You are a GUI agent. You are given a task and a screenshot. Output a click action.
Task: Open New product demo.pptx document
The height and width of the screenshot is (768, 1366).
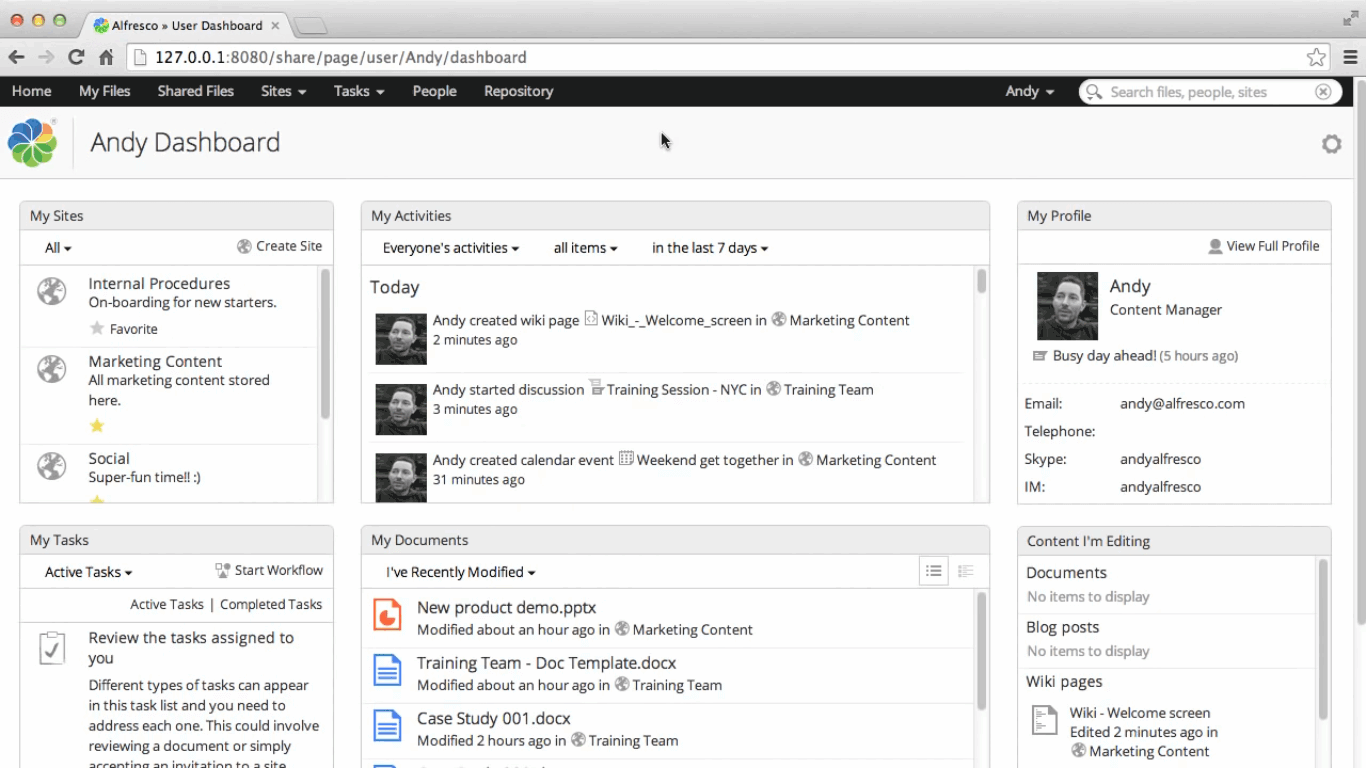[x=506, y=607]
